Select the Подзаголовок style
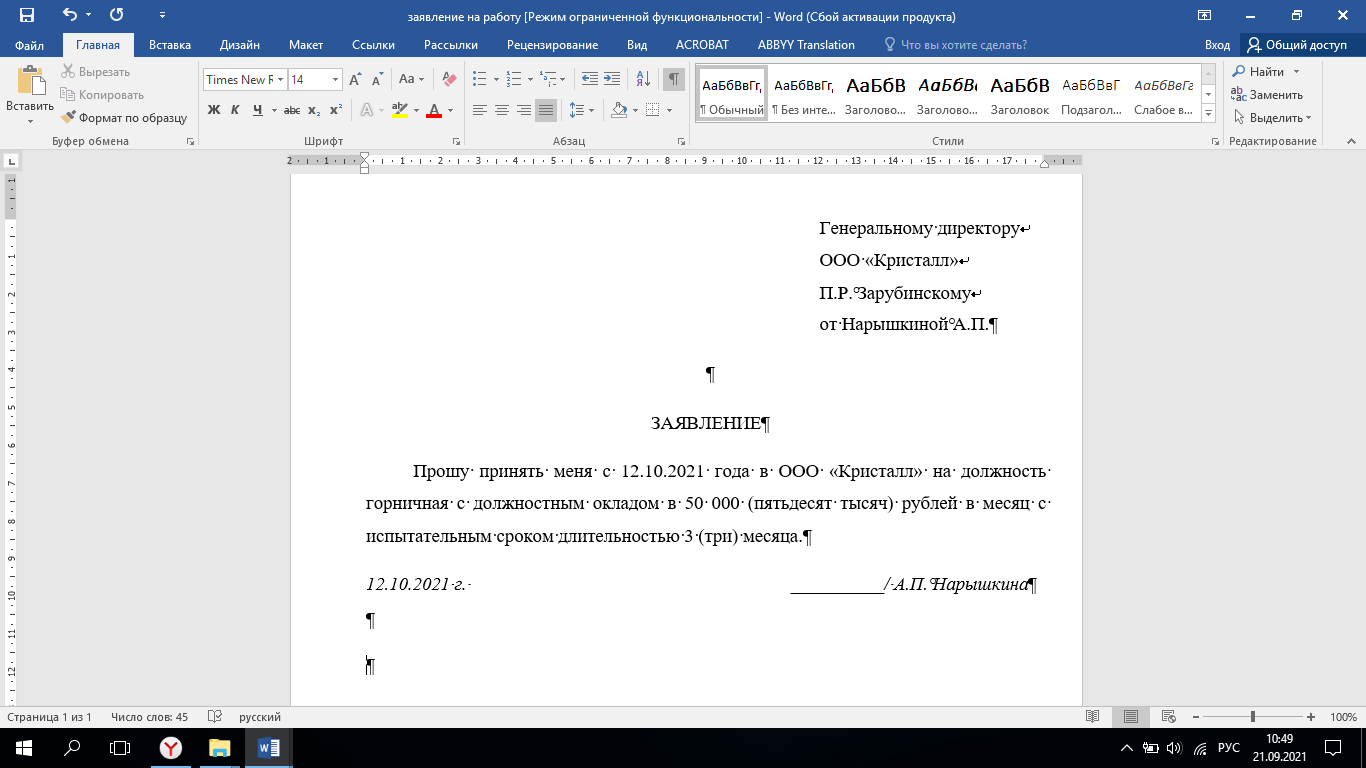Screen dimensions: 1366x768 pyautogui.click(x=1091, y=94)
